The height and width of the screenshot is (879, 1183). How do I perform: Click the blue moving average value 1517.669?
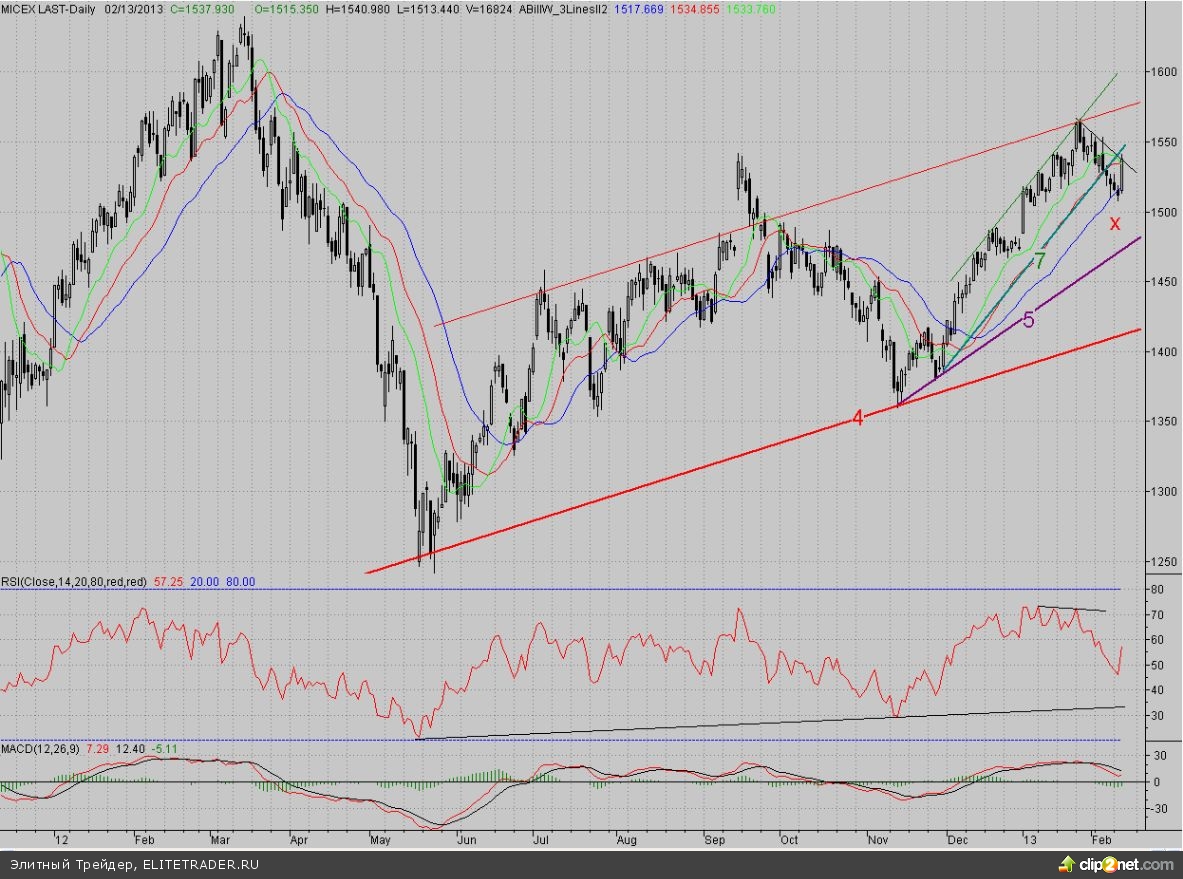[x=634, y=8]
